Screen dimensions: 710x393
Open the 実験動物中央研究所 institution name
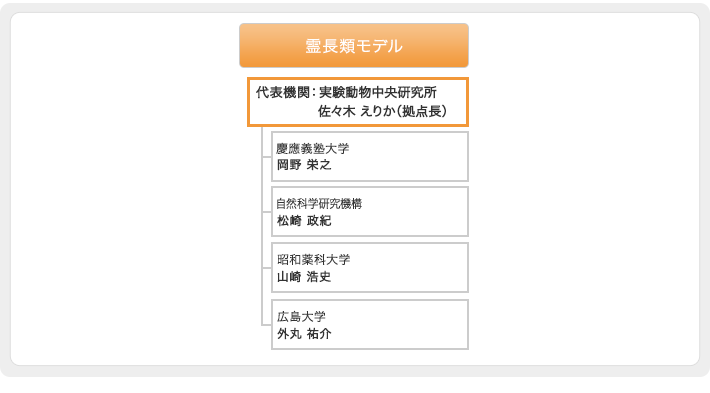click(378, 92)
